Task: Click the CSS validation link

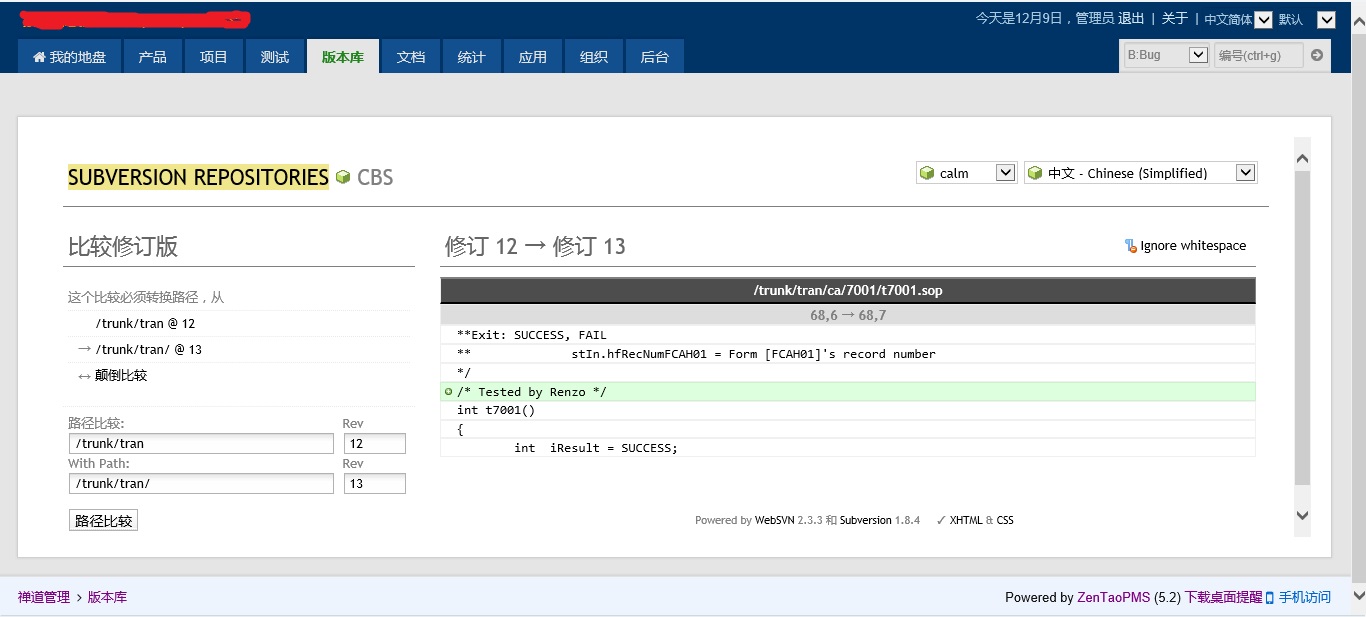Action: (1005, 520)
